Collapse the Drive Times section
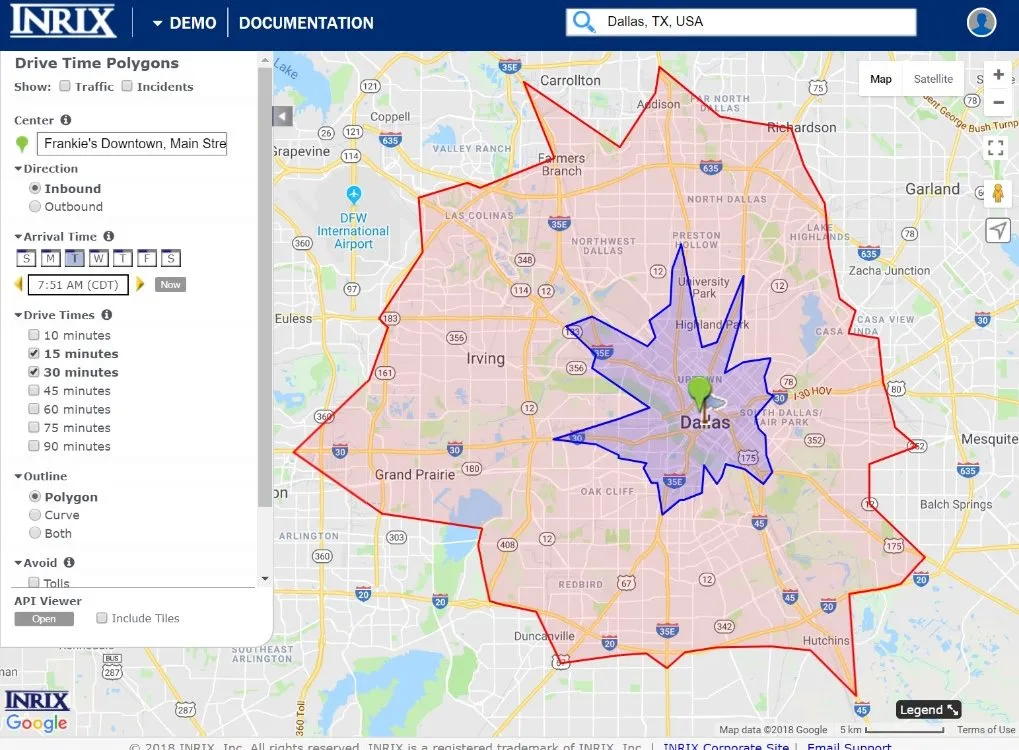 click(x=54, y=315)
